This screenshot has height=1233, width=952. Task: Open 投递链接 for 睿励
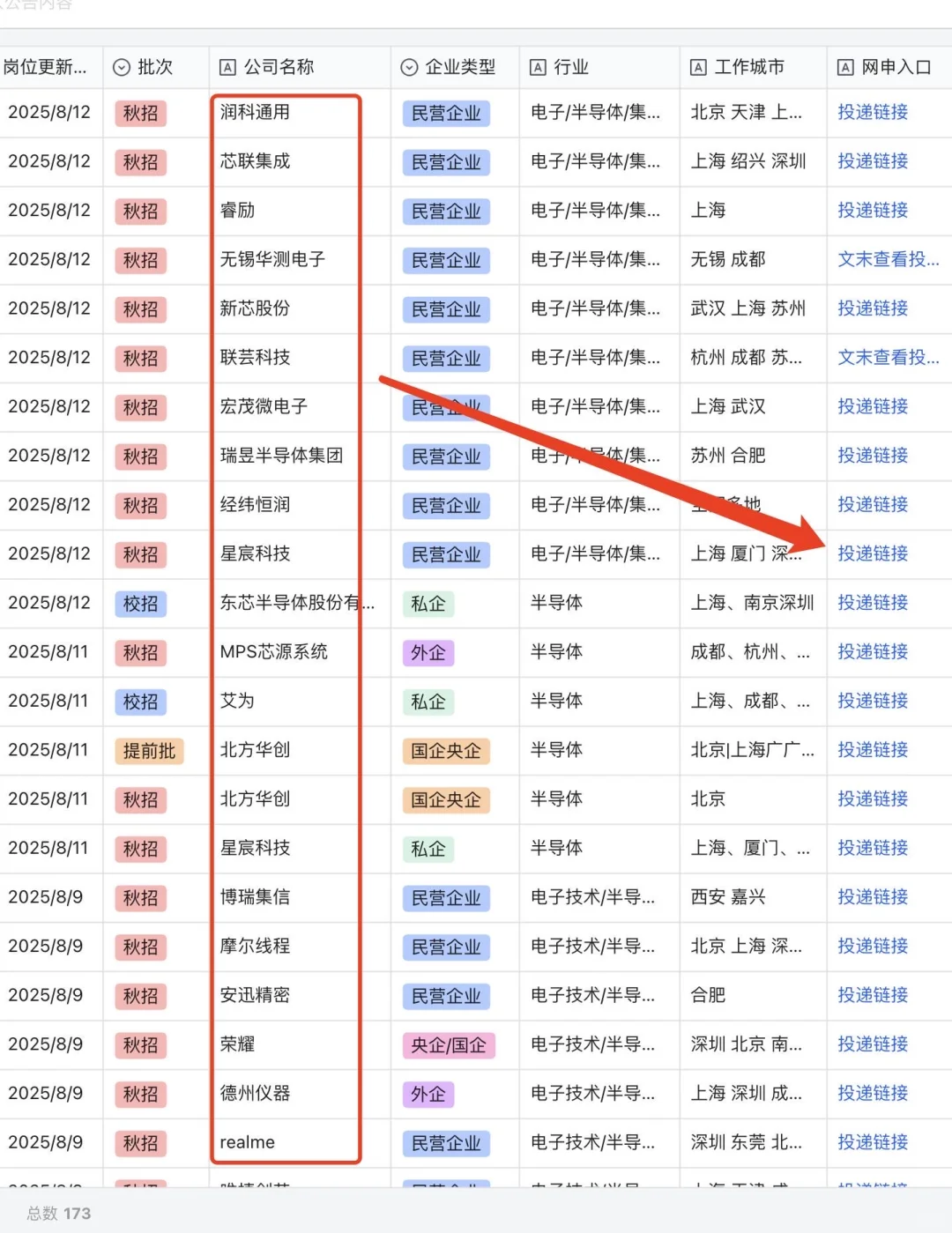(873, 210)
